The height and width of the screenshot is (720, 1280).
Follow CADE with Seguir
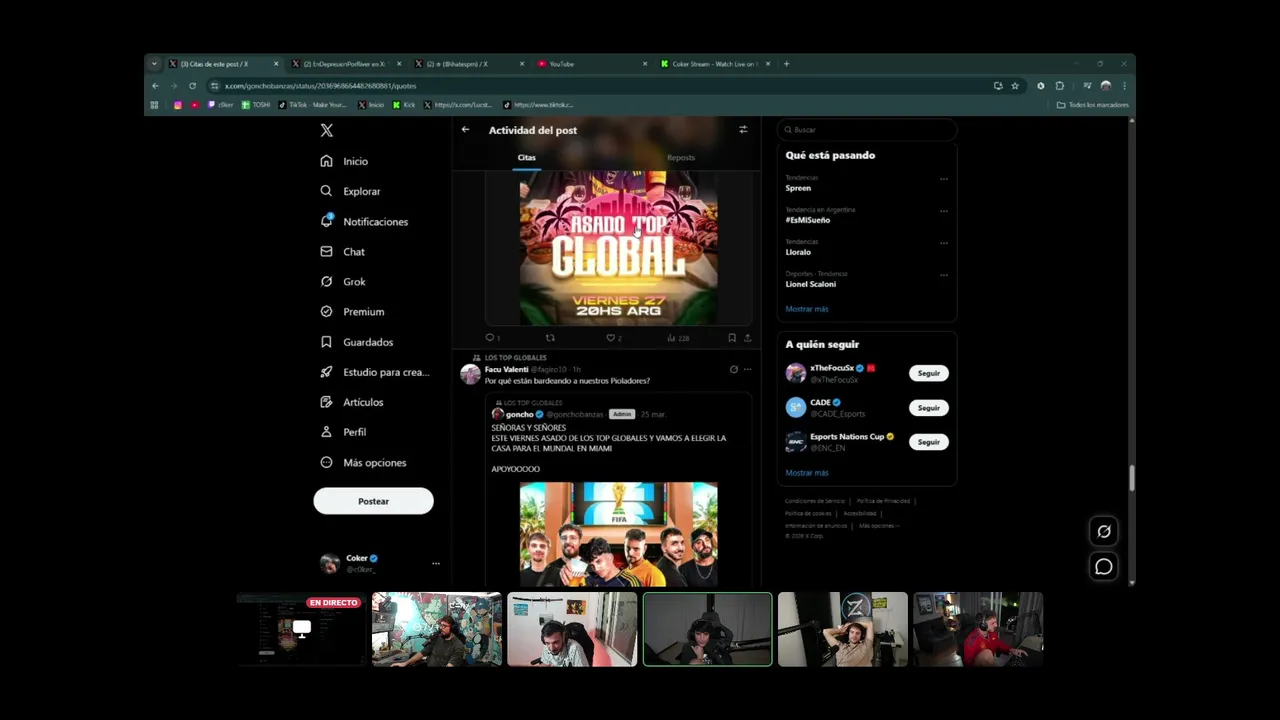tap(929, 408)
